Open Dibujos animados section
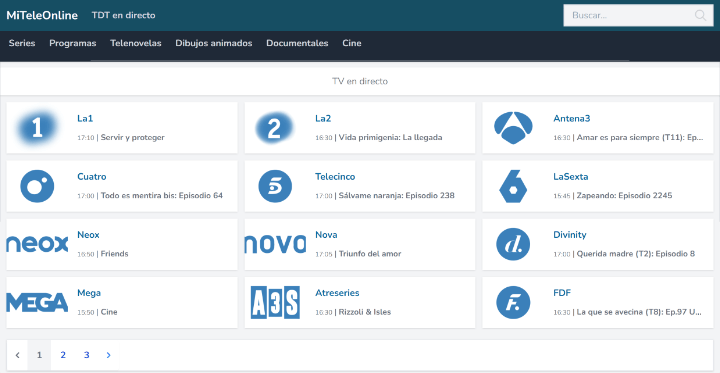Image resolution: width=720 pixels, height=373 pixels. click(214, 43)
